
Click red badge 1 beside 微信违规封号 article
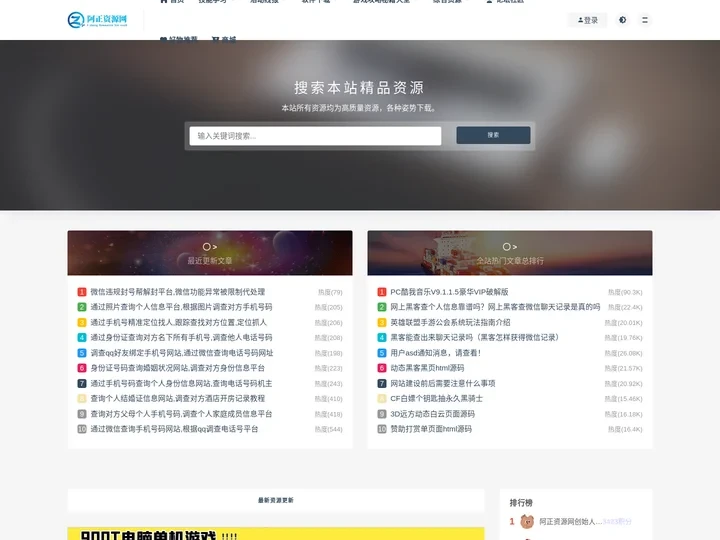(x=82, y=292)
